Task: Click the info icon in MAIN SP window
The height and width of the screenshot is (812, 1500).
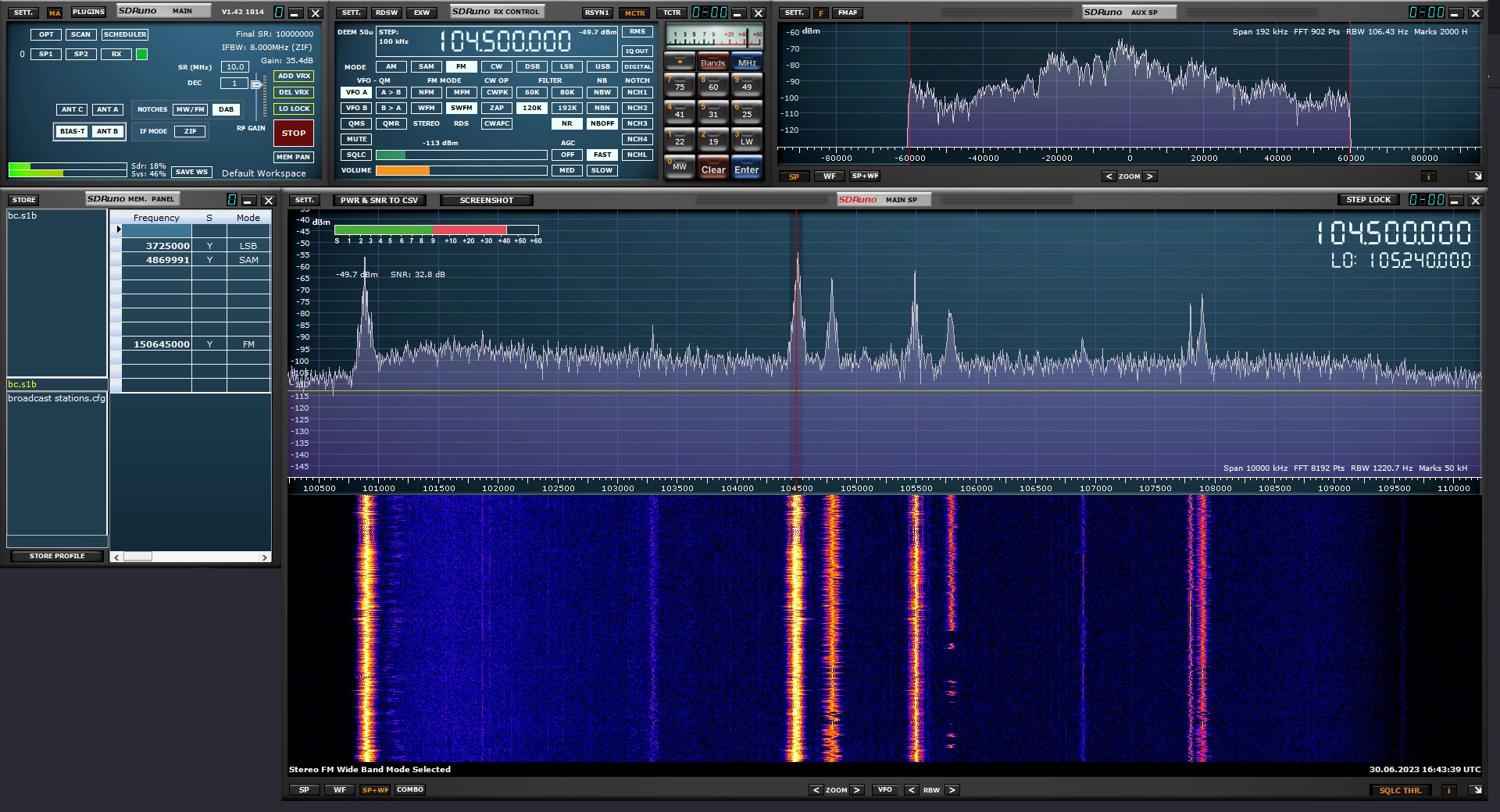Action: click(1448, 790)
